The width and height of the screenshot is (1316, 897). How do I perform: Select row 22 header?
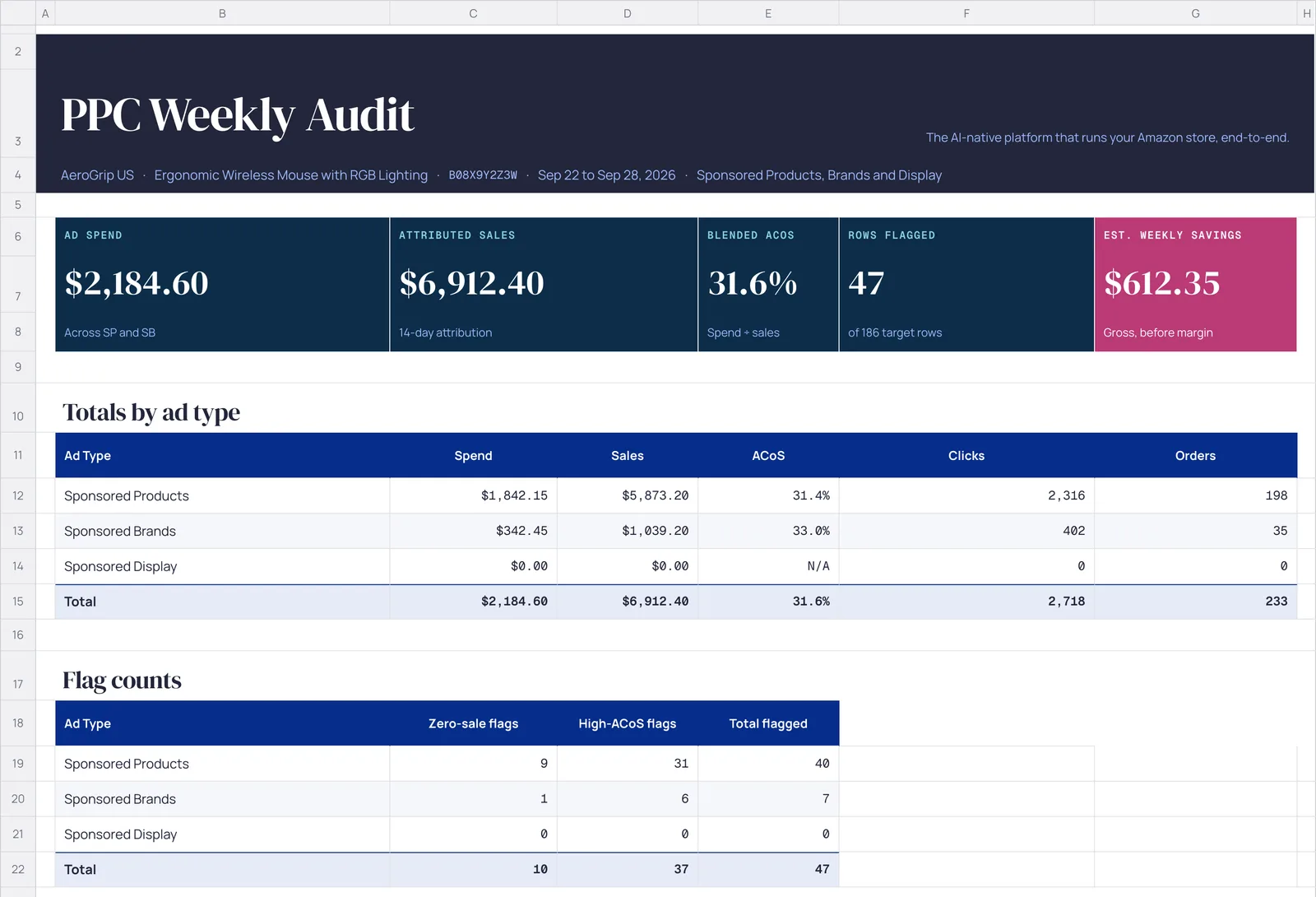pos(18,870)
